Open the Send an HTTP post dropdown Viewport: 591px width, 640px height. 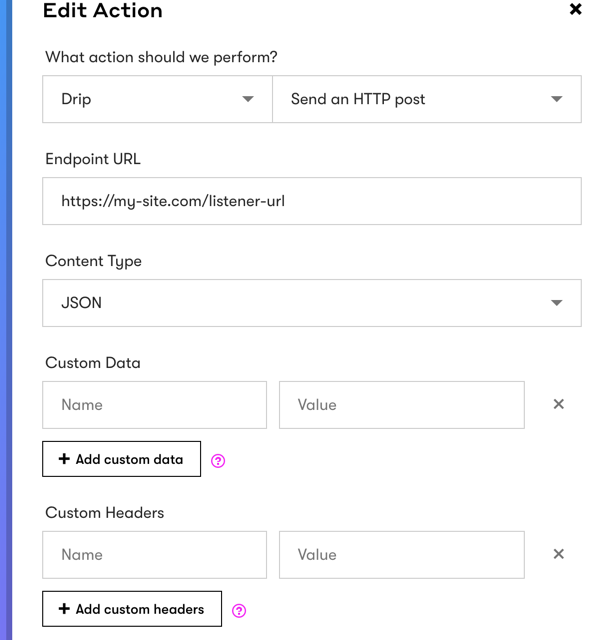(427, 99)
